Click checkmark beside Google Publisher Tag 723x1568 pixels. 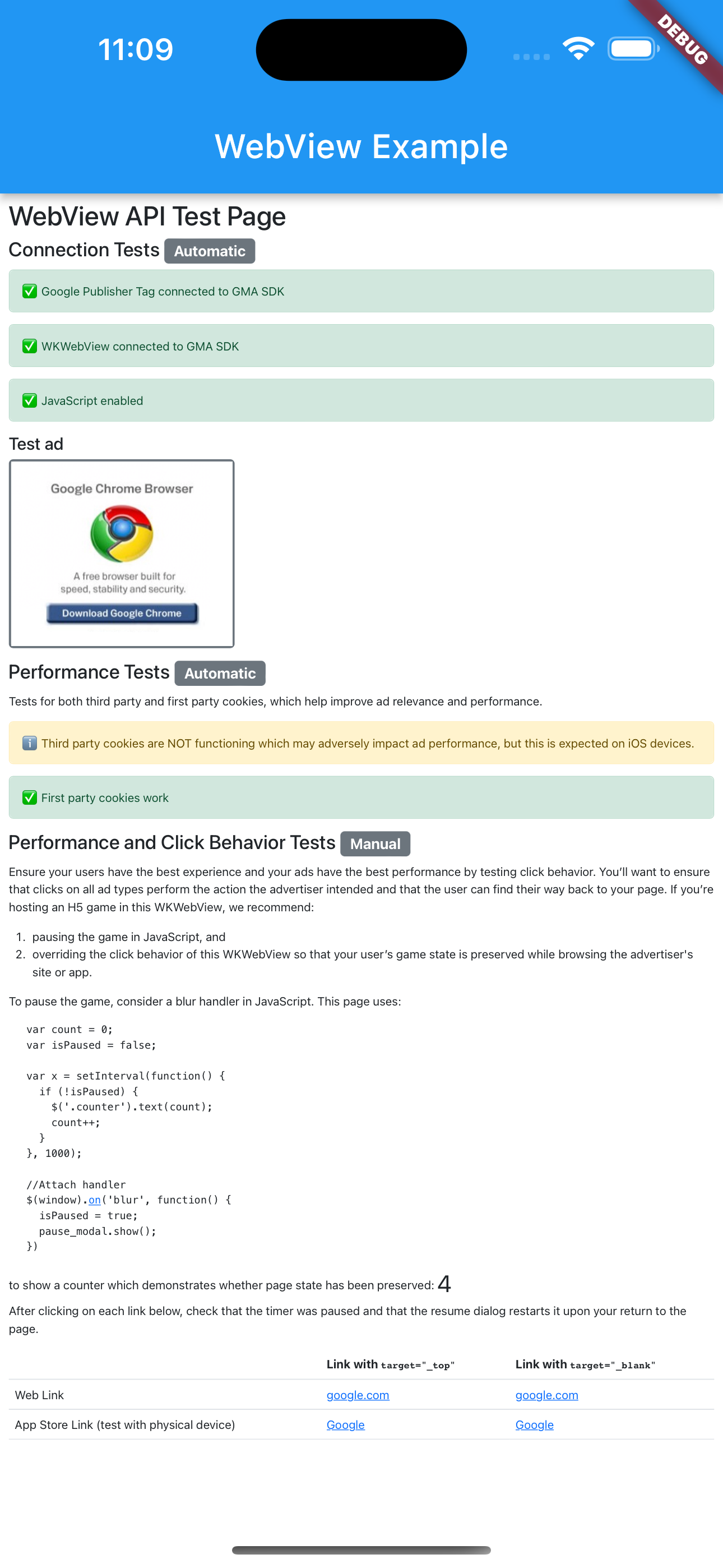click(29, 292)
